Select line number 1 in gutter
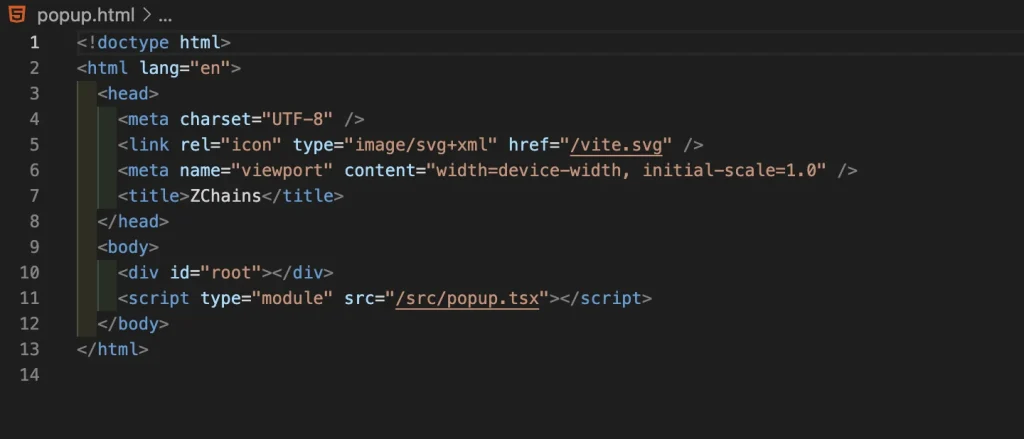 (x=35, y=43)
